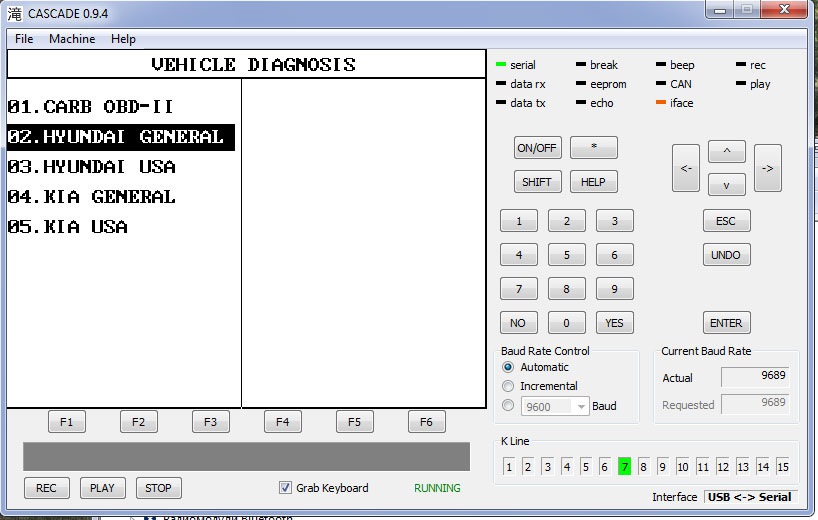Click the F2 function key
This screenshot has height=520, width=818.
(139, 422)
